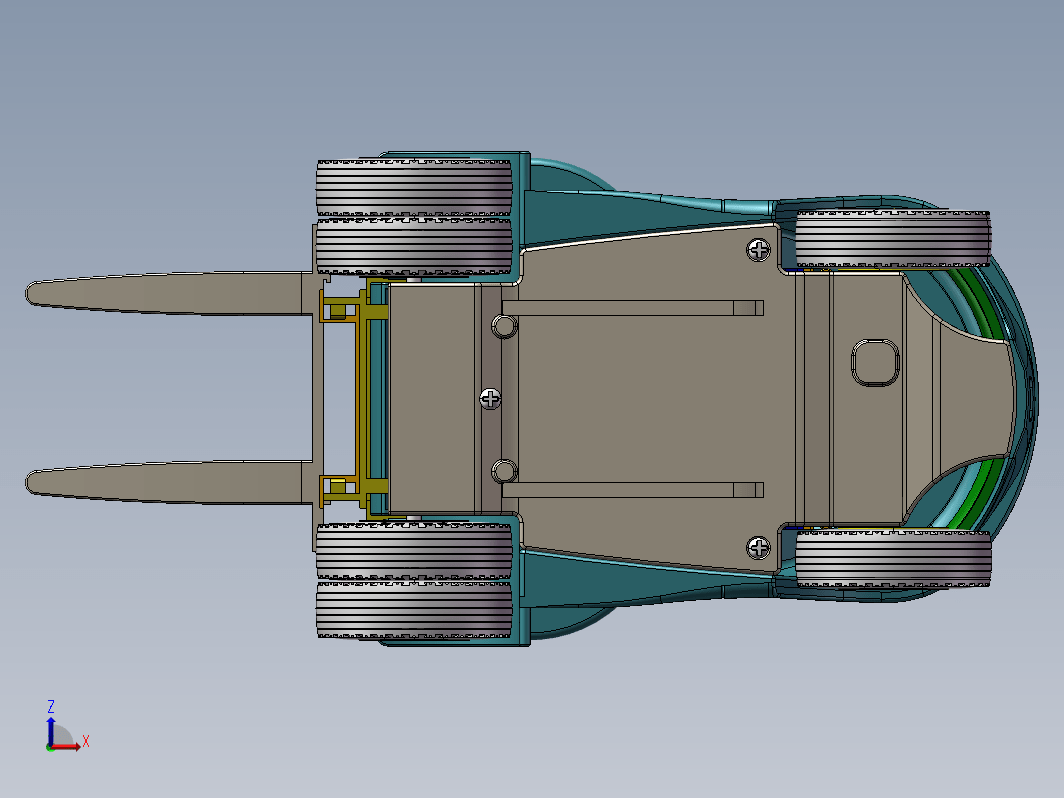Click the red X axis of the orientation triad
Viewport: 1064px width, 798px height.
pos(66,746)
